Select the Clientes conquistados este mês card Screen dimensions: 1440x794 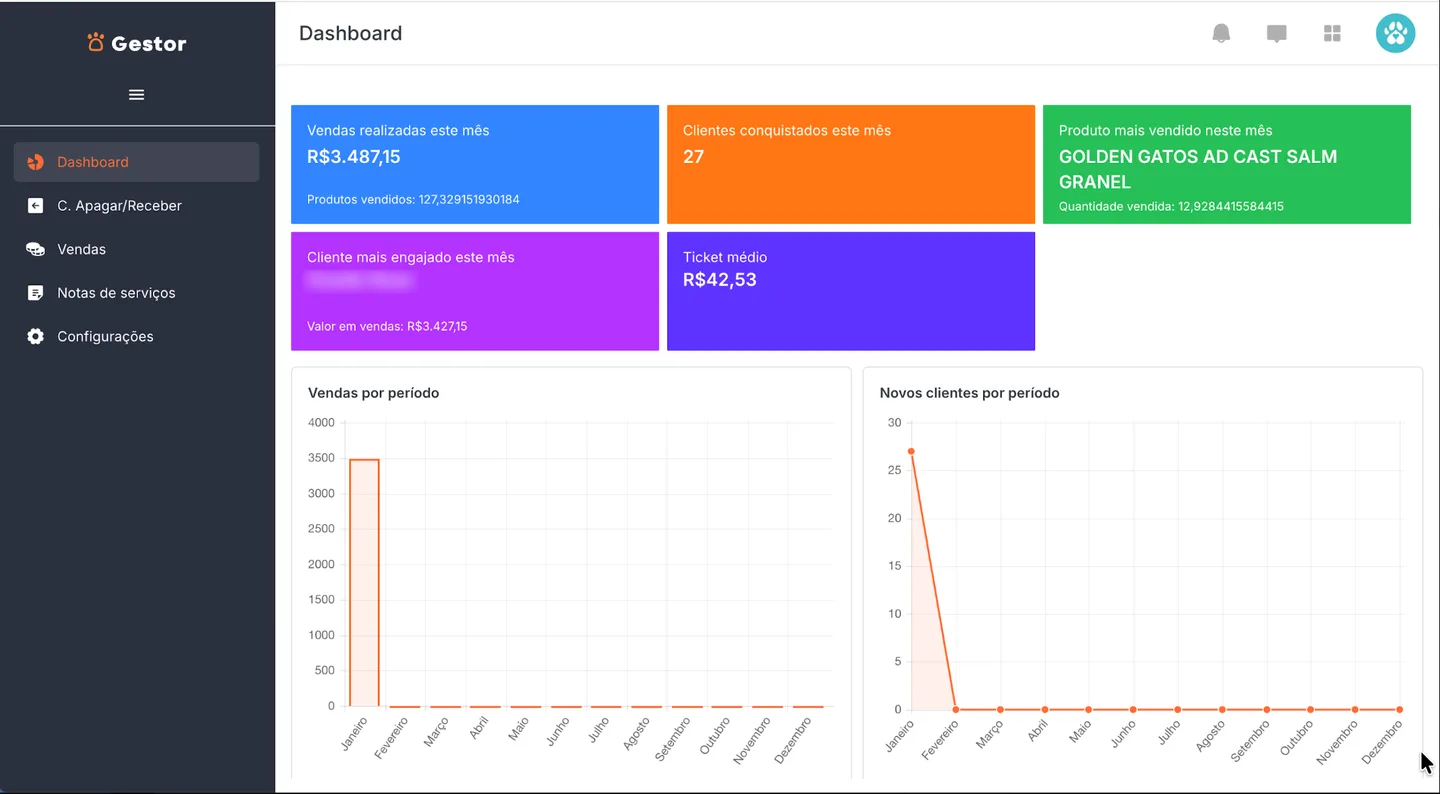851,164
